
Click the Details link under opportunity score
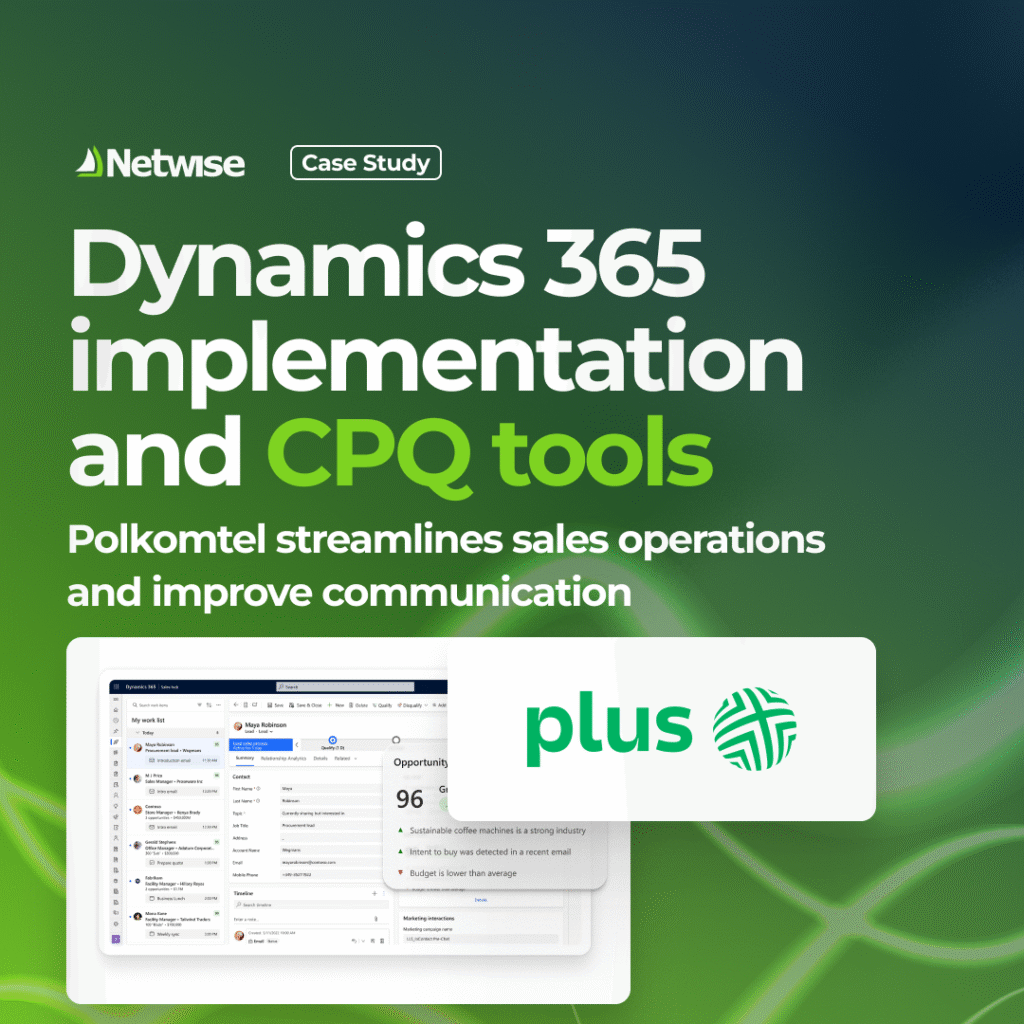pyautogui.click(x=481, y=899)
